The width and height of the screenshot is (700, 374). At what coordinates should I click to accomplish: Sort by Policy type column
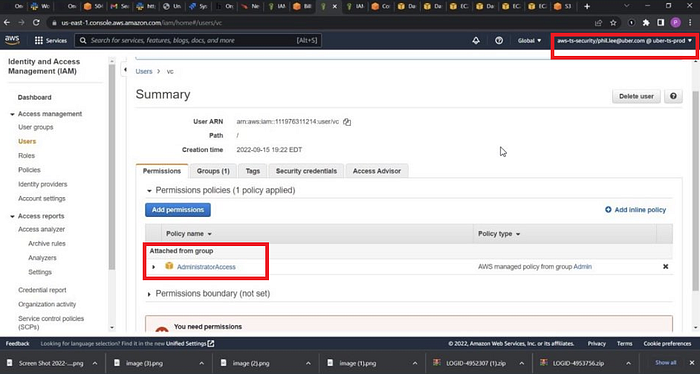pos(499,234)
